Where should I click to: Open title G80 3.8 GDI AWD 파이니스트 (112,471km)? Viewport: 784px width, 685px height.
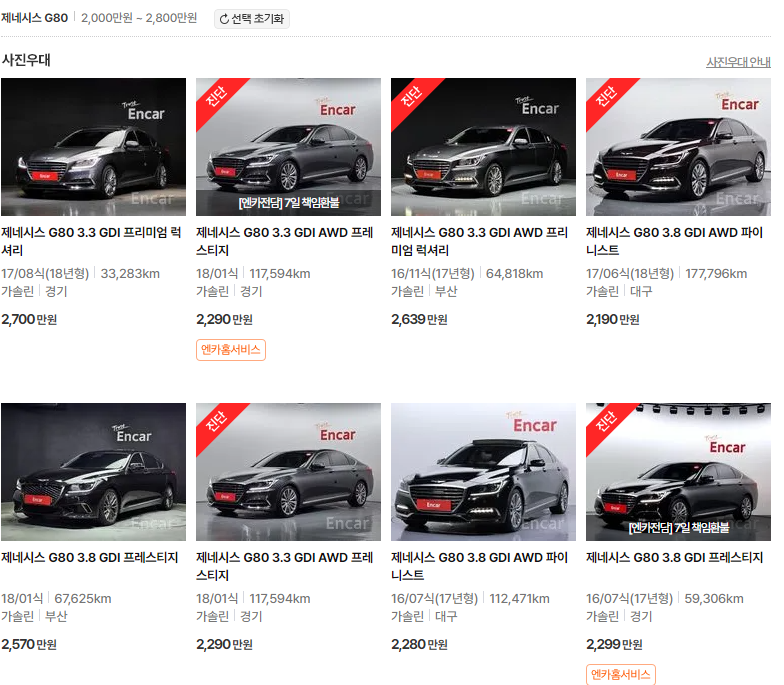pos(480,566)
